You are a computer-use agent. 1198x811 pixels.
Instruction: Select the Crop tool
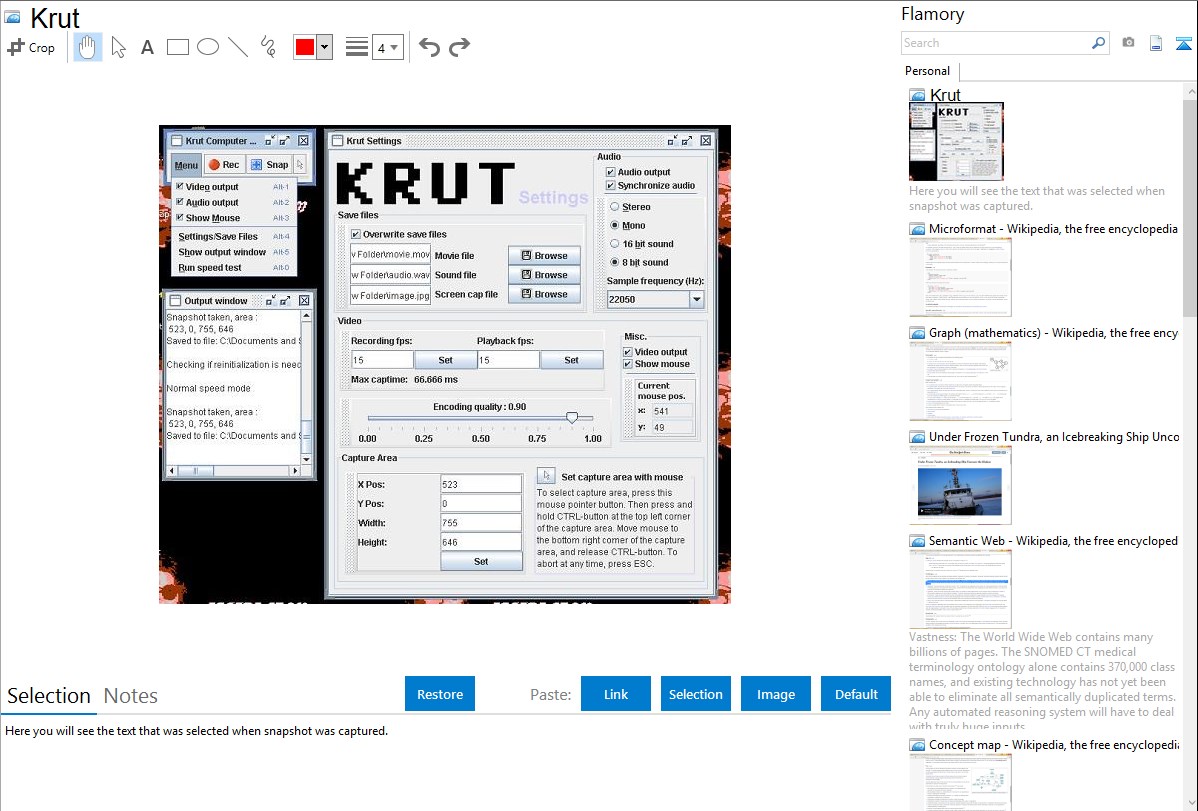(31, 47)
